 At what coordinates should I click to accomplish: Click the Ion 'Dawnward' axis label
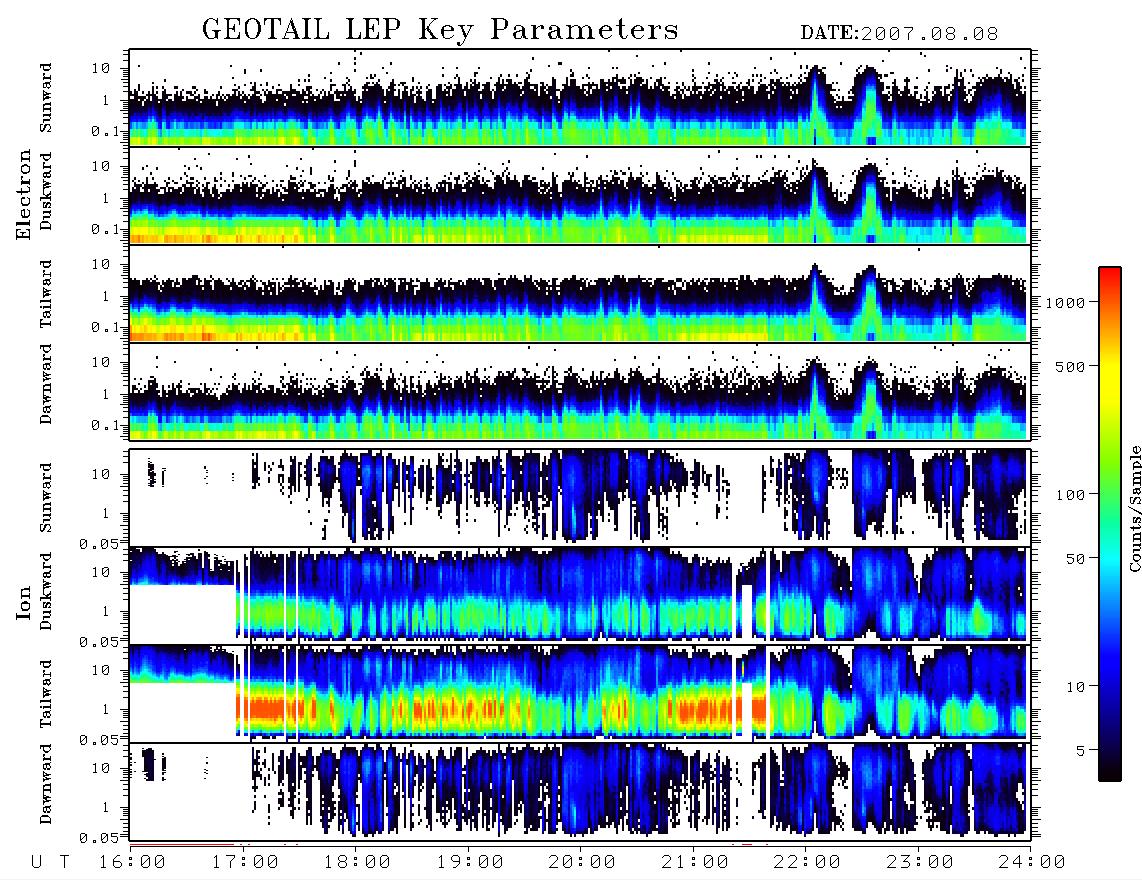[46, 784]
